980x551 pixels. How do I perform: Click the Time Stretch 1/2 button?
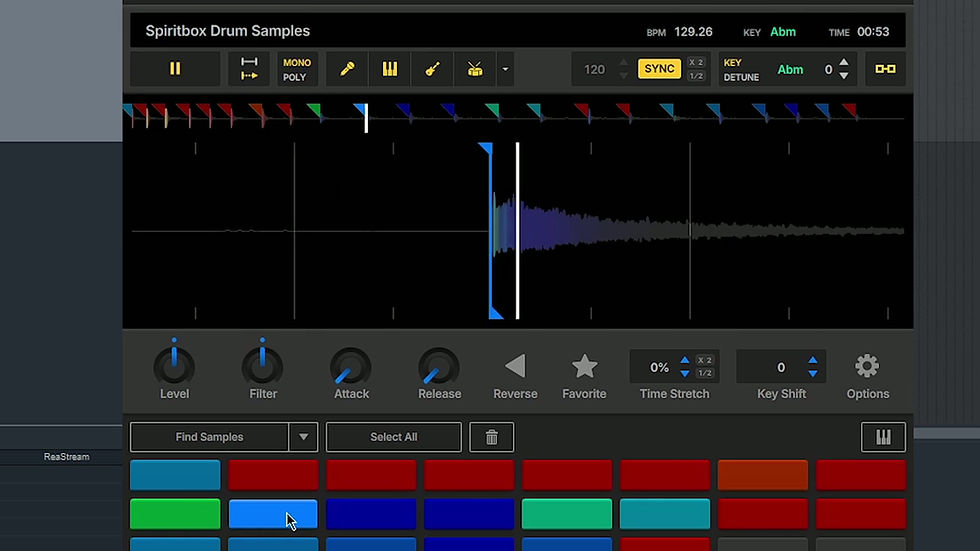(704, 374)
